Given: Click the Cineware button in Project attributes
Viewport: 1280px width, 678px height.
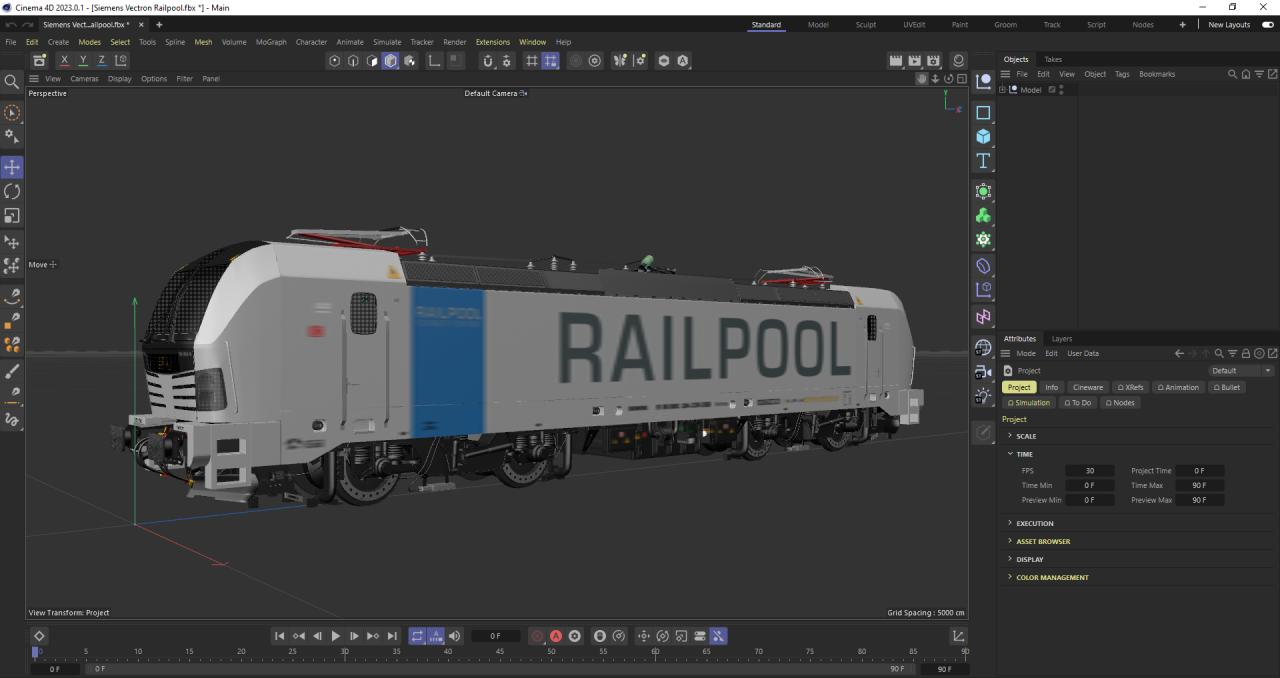Looking at the screenshot, I should (1087, 387).
